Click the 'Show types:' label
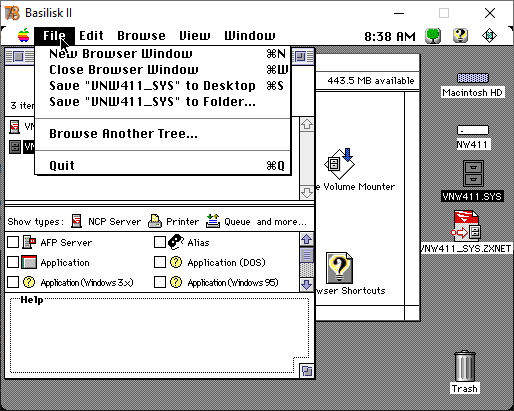This screenshot has height=411, width=514. (35, 222)
